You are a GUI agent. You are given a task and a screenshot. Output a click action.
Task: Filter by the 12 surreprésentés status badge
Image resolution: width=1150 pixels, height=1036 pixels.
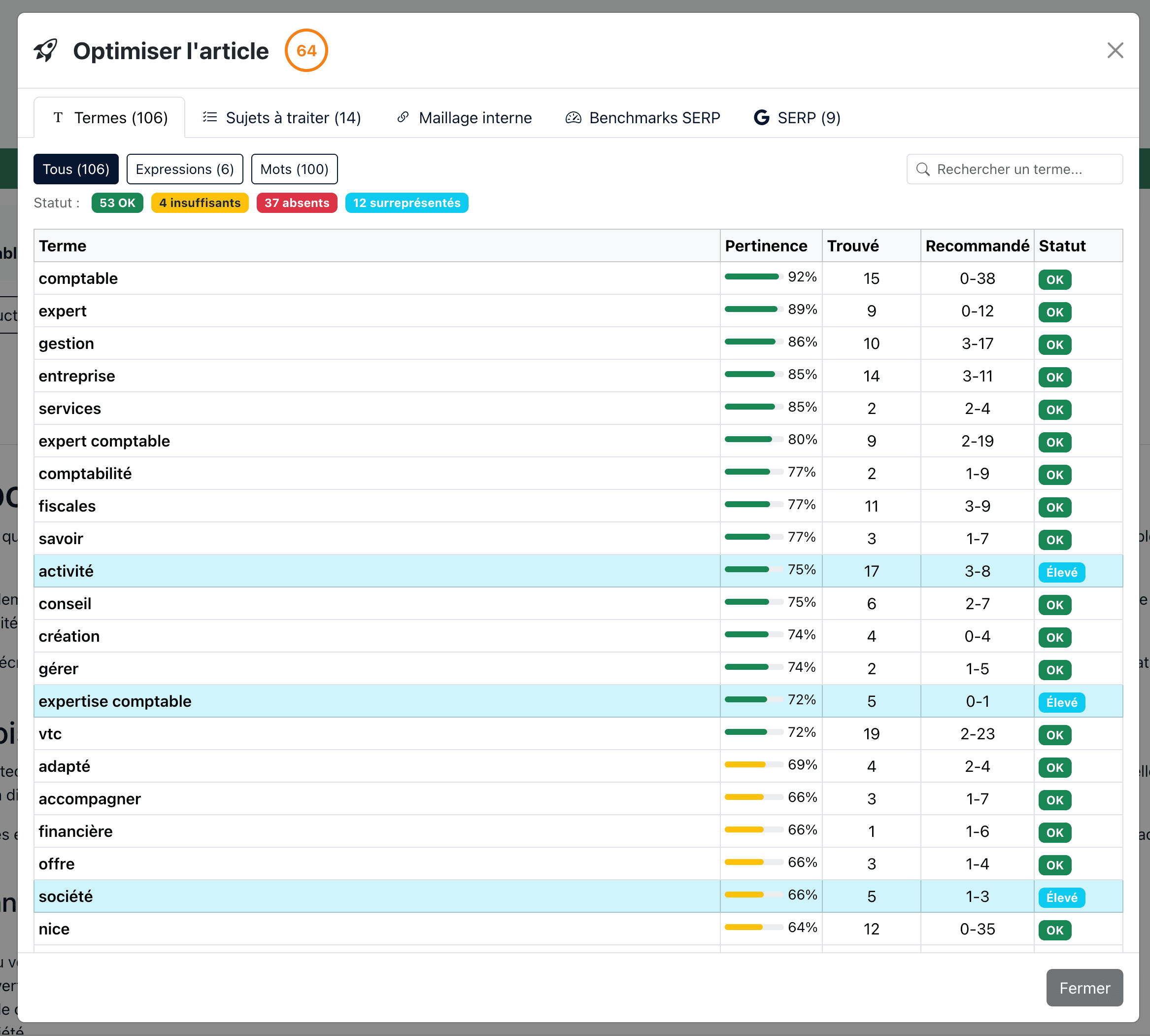[406, 203]
